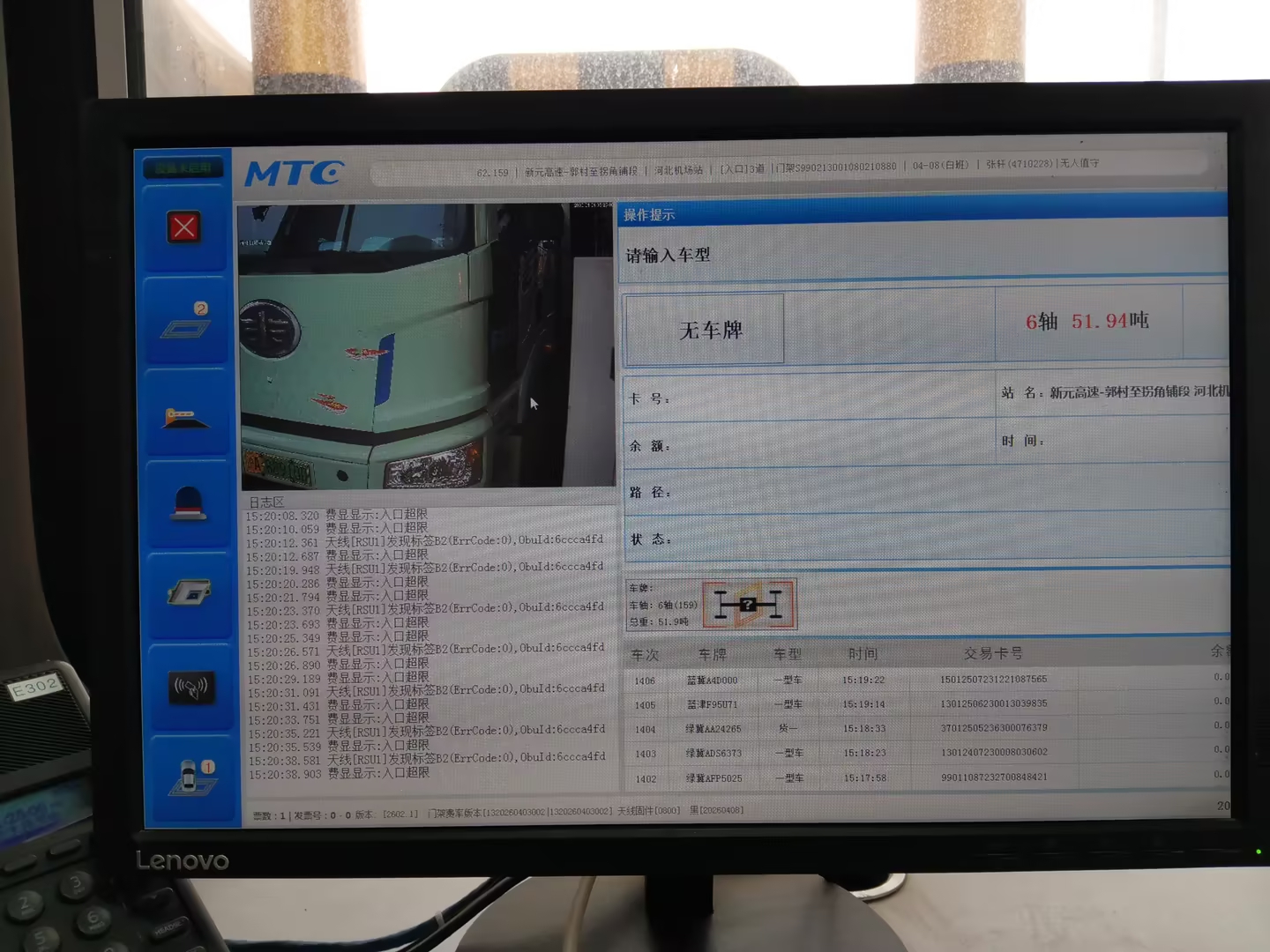The image size is (1270, 952).
Task: Click the 车牌 column header
Action: coord(712,655)
